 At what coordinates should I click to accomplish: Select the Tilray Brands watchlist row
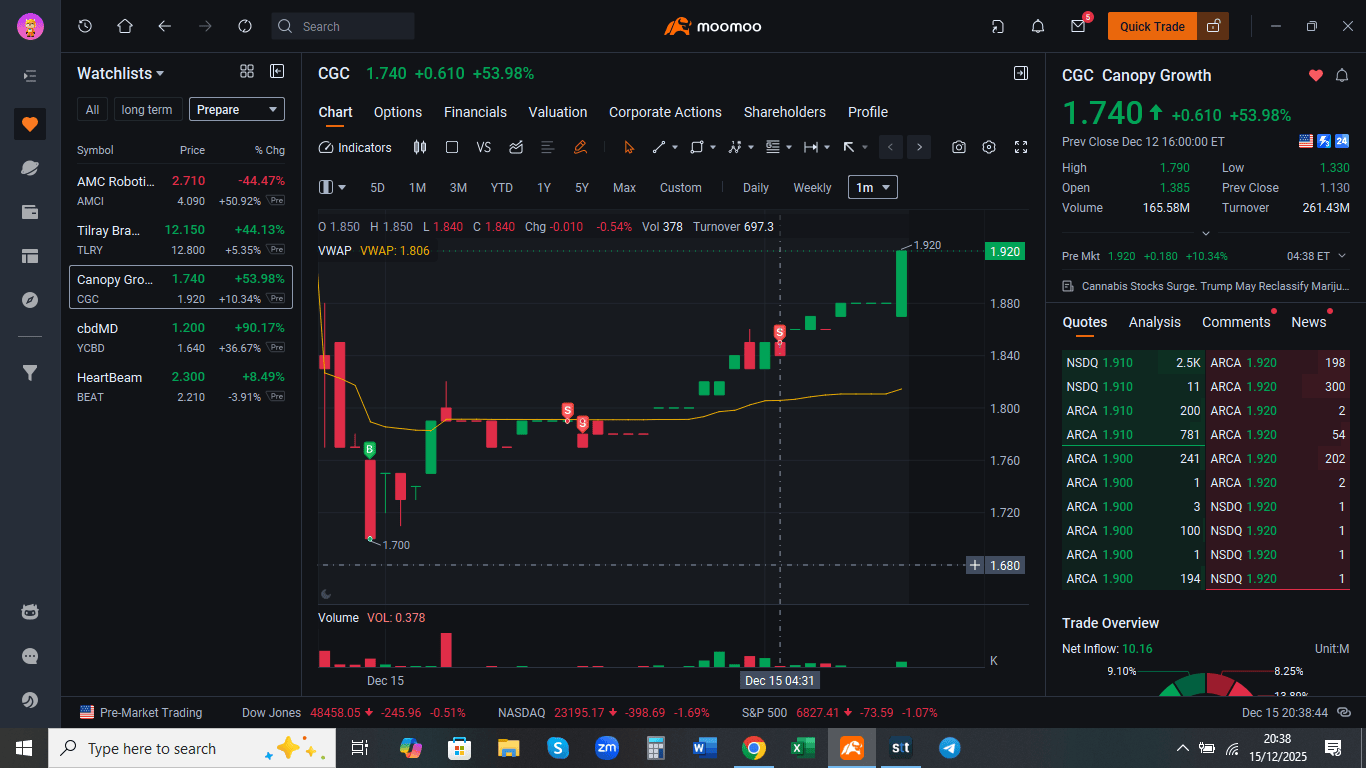[x=181, y=240]
